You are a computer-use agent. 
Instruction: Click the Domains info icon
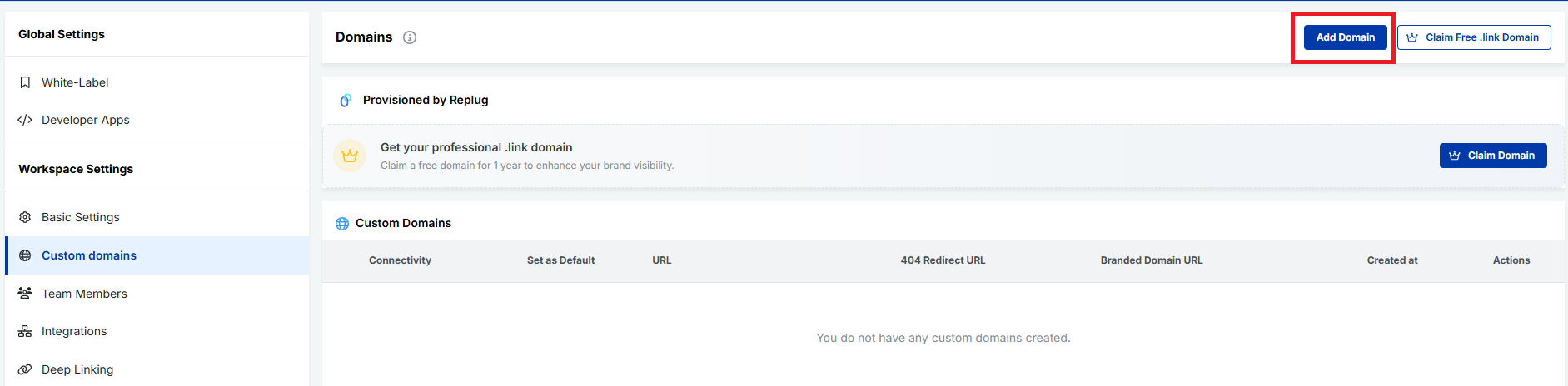click(410, 37)
